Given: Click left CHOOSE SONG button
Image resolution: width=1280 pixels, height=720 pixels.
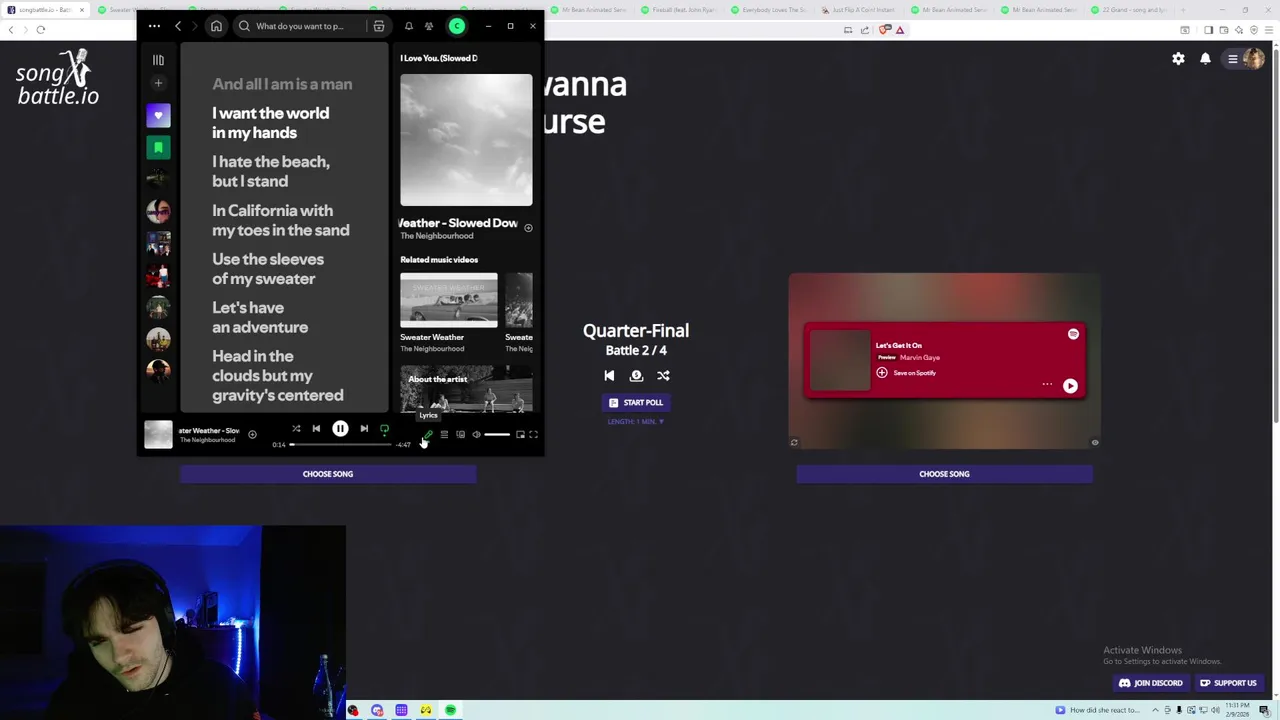Looking at the screenshot, I should [328, 474].
